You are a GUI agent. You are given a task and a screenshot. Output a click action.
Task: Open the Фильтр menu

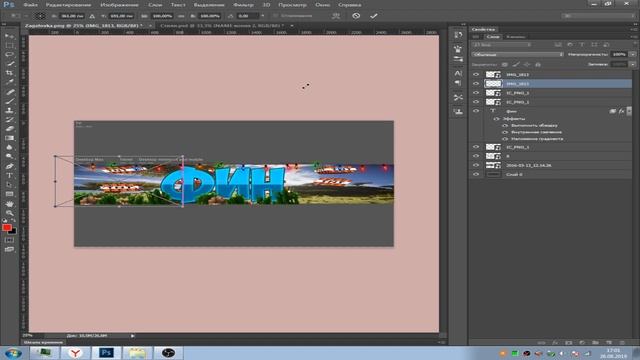(x=243, y=5)
